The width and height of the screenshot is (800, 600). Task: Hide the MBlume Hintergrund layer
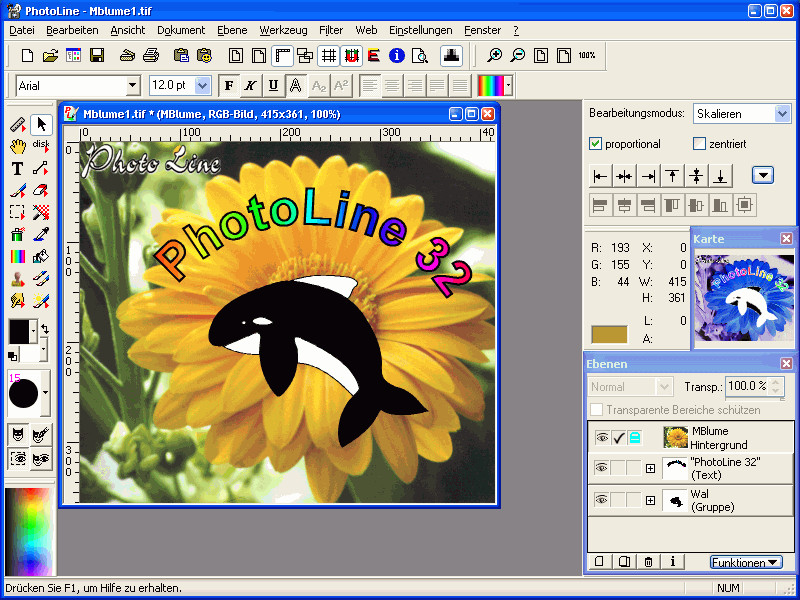tap(602, 437)
